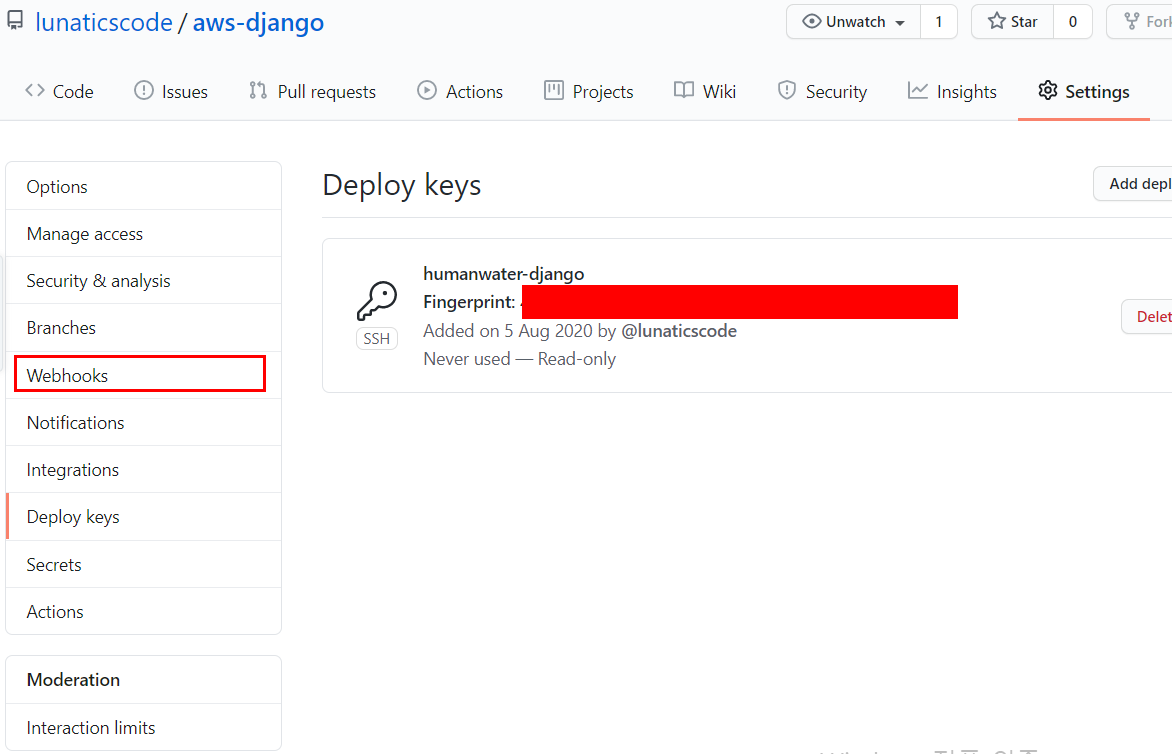Click the repository book icon beside lunaticscode

click(15, 21)
